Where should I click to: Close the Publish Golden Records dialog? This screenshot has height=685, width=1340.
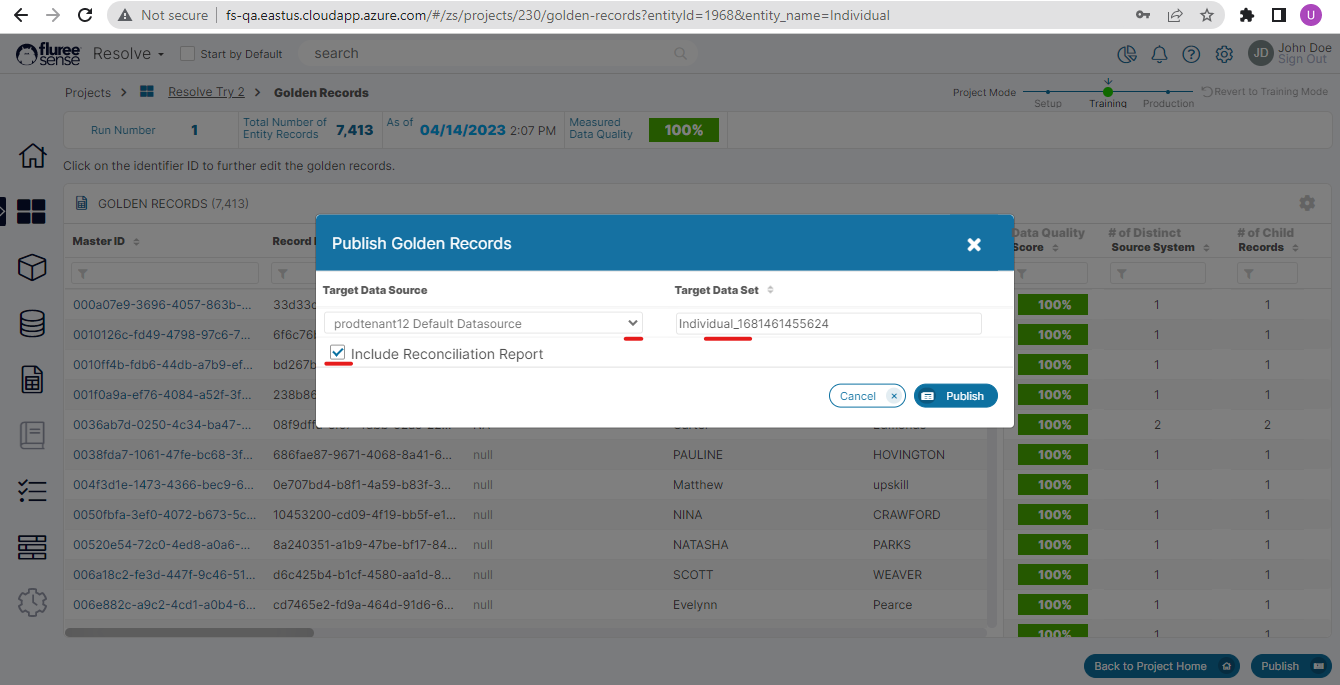pos(974,244)
